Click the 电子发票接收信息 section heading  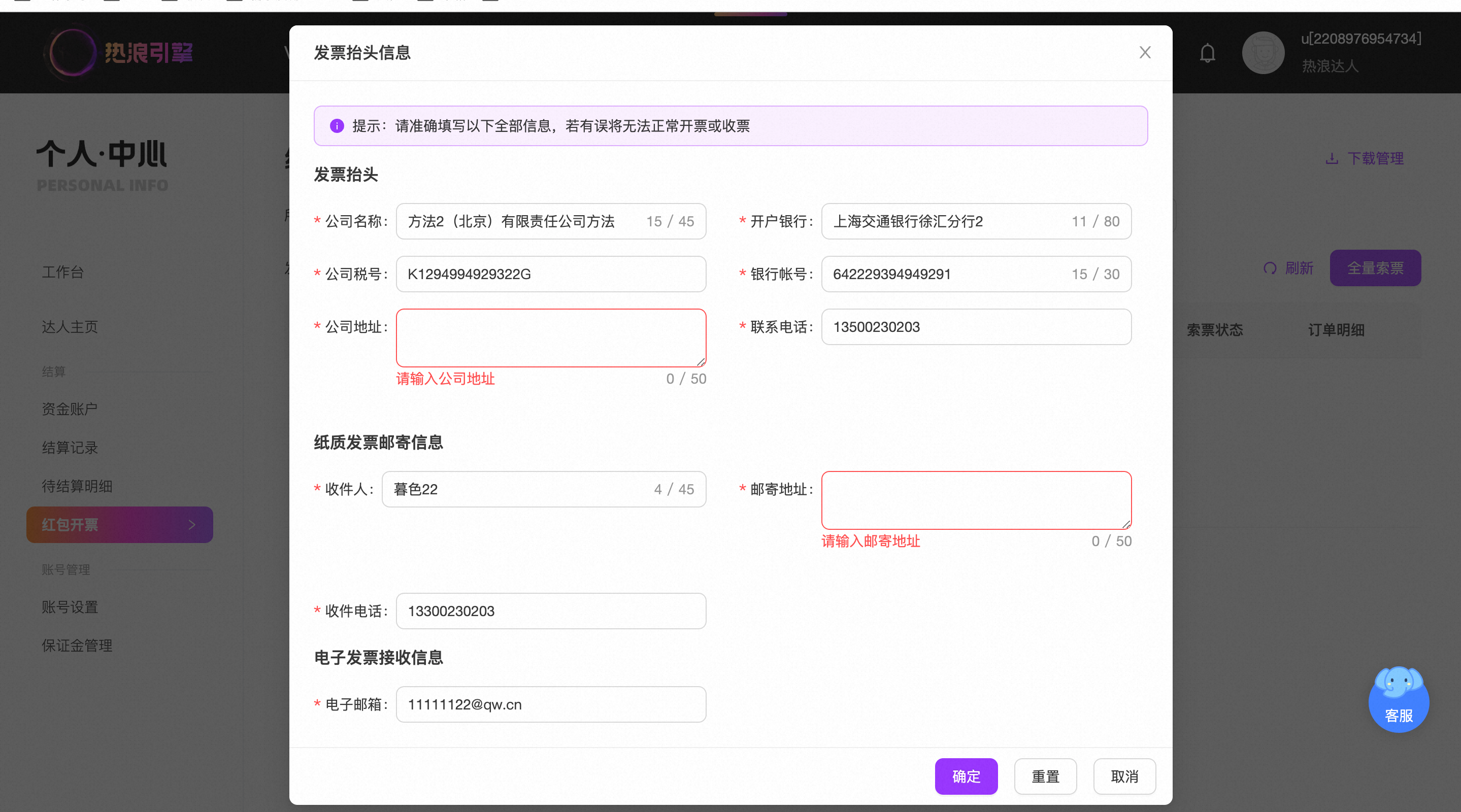(x=378, y=657)
